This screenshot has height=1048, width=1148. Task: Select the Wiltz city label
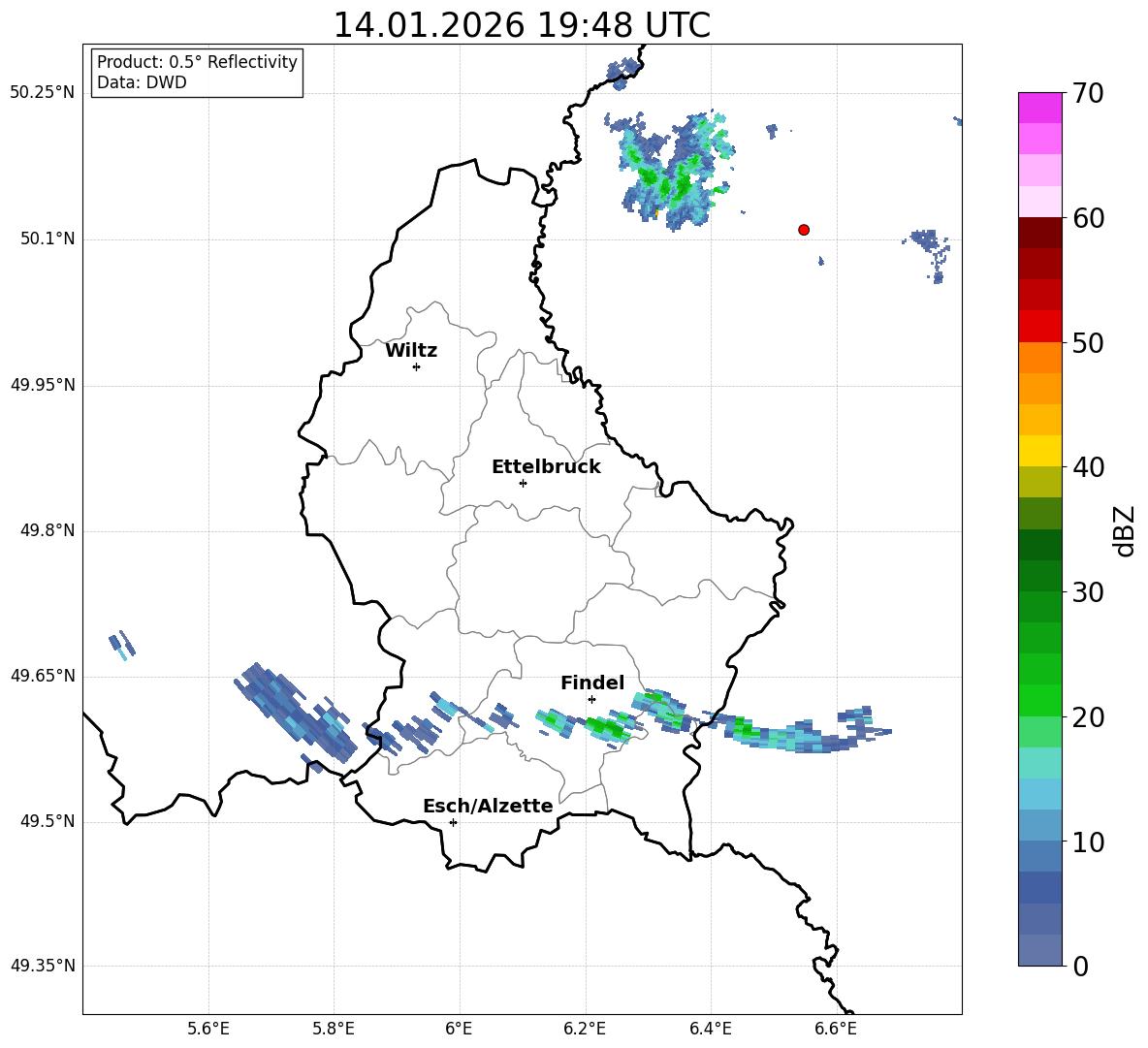(411, 351)
